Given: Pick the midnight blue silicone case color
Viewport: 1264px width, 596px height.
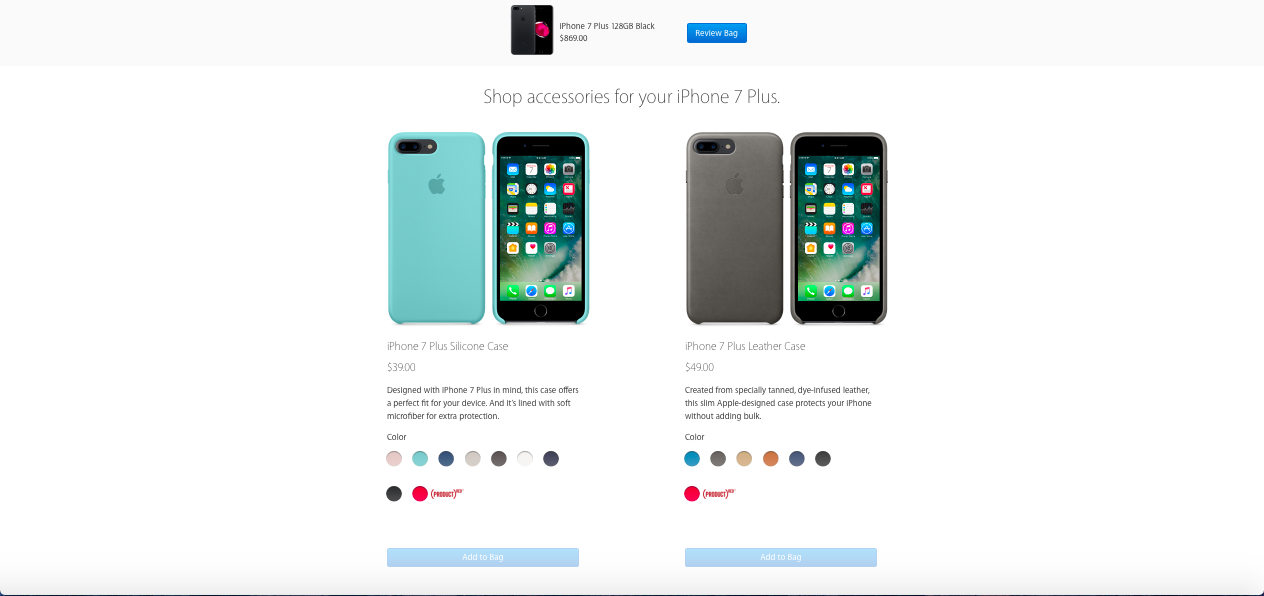Looking at the screenshot, I should coord(551,459).
